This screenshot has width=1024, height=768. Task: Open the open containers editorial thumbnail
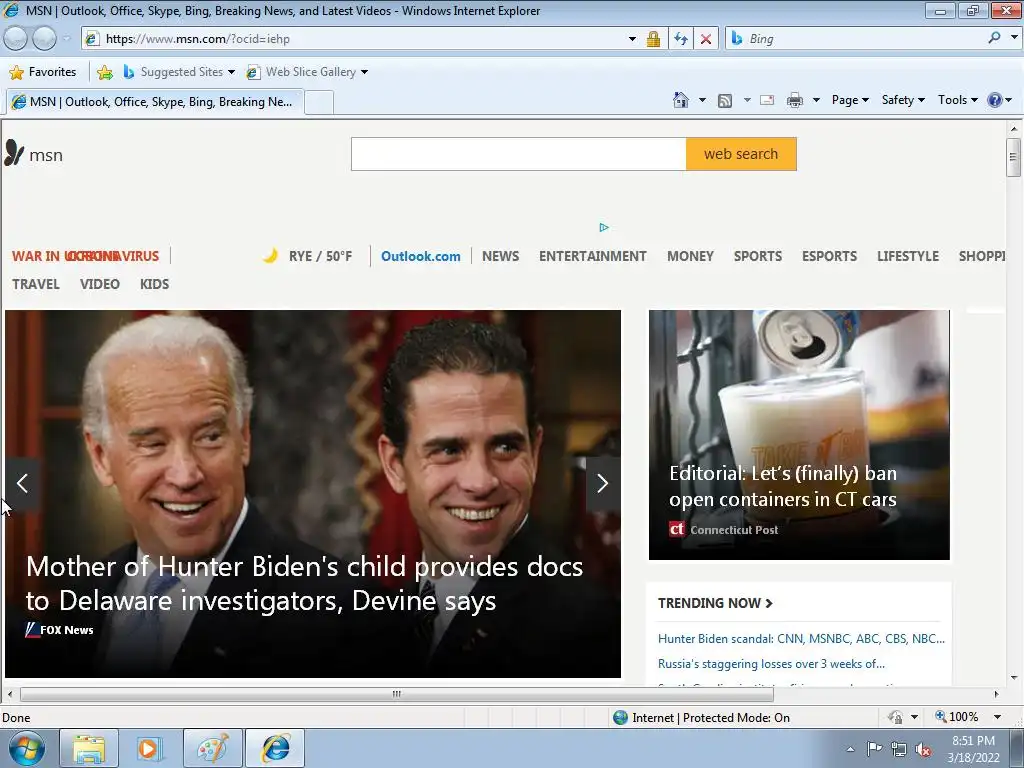point(799,435)
